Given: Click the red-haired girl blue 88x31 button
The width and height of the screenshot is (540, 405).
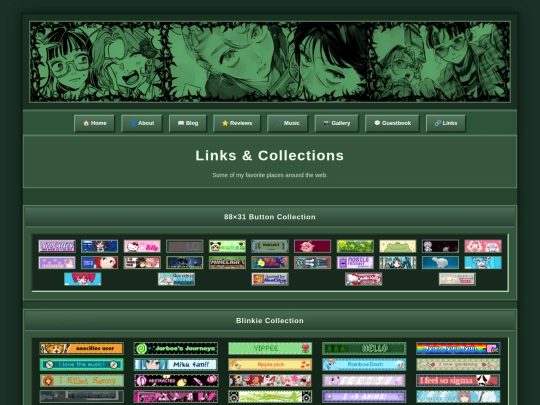Looking at the screenshot, I should [100, 262].
